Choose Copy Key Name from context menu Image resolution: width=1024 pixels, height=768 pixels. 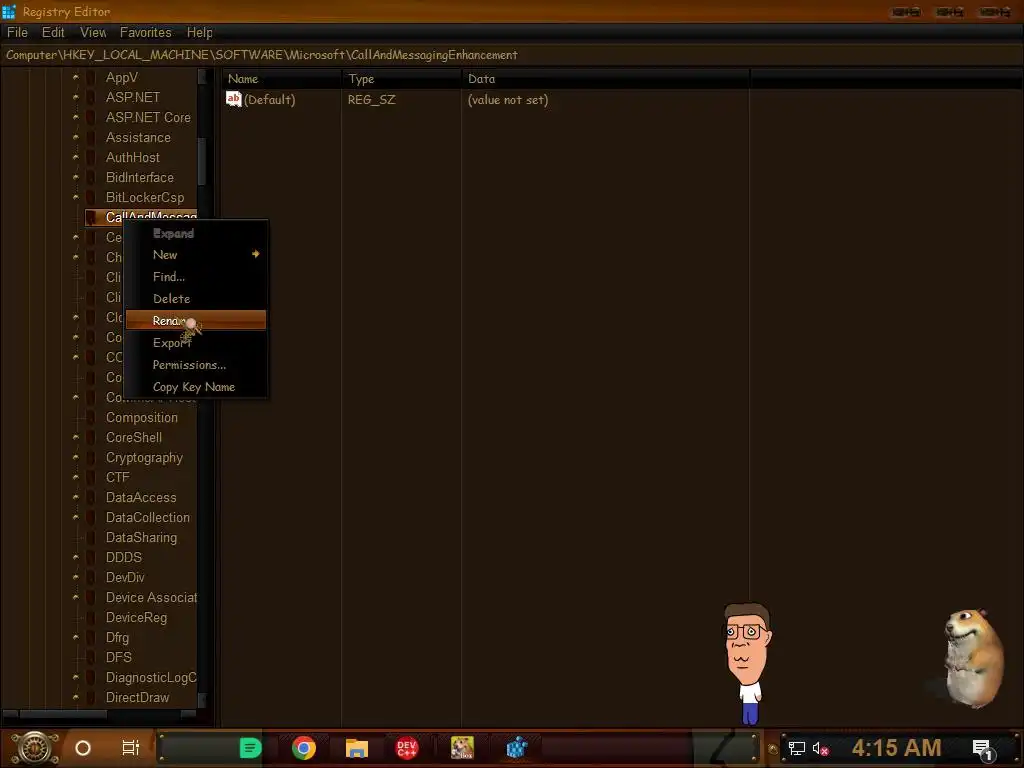(196, 387)
